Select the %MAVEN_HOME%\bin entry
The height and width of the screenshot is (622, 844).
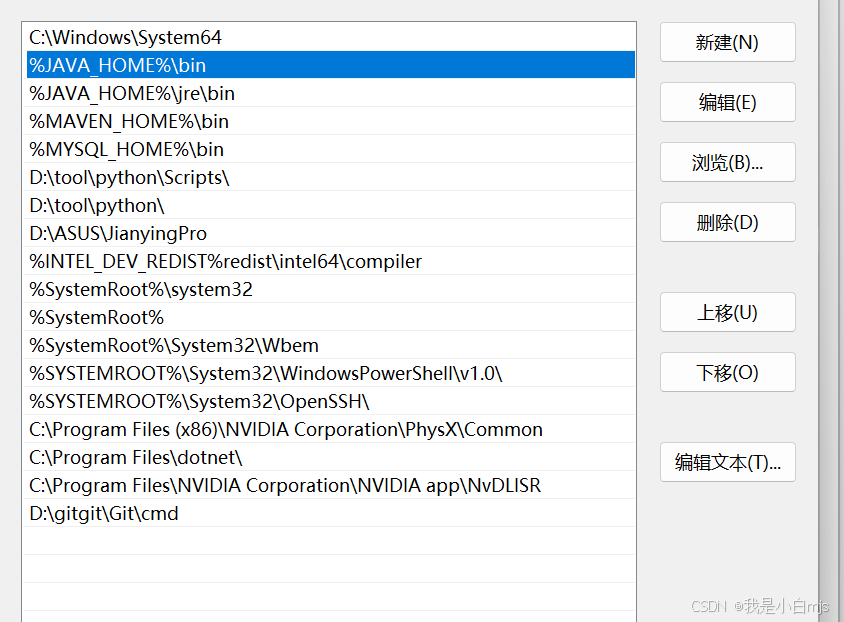coord(329,121)
